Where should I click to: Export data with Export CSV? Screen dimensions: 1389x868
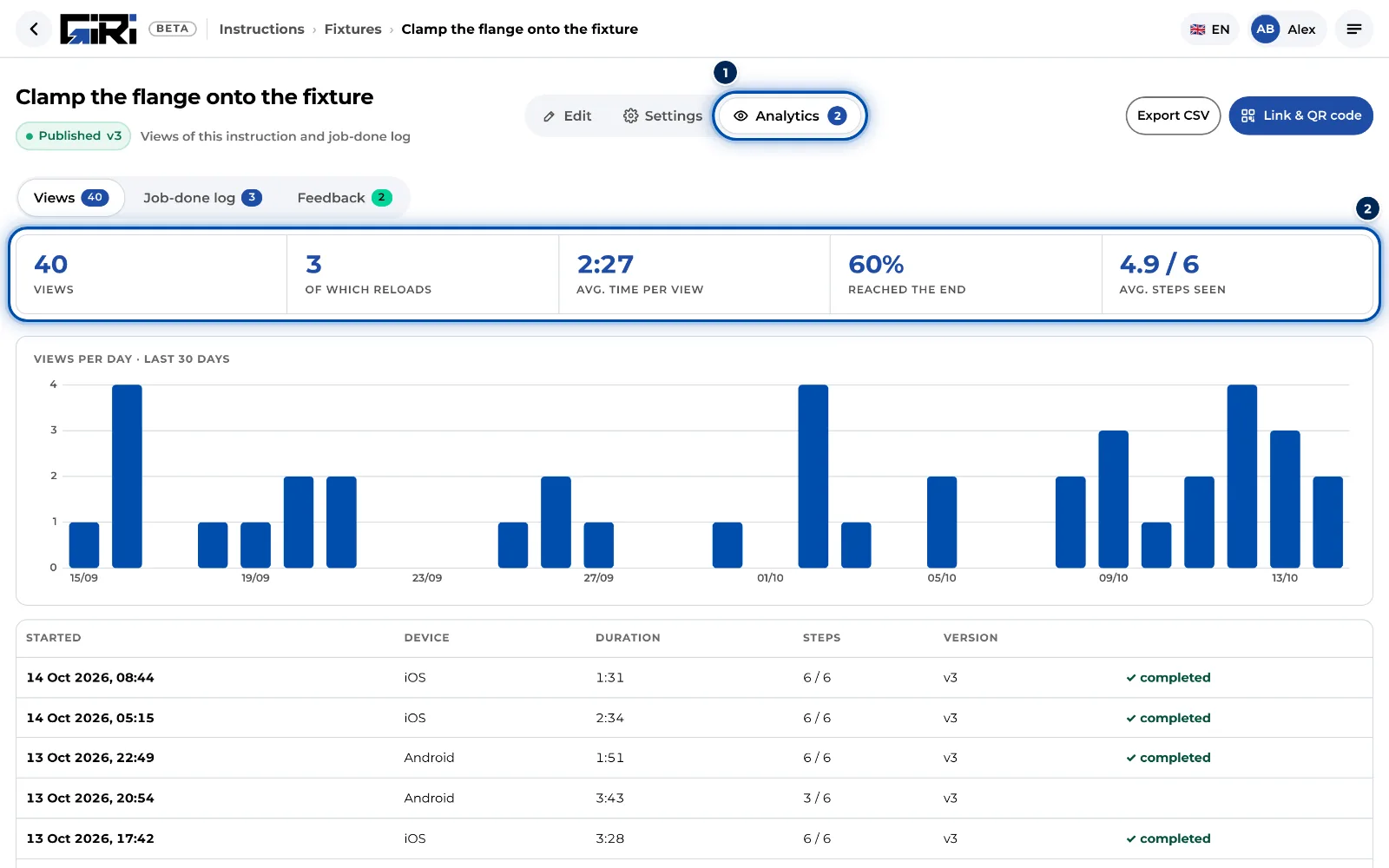[x=1173, y=115]
